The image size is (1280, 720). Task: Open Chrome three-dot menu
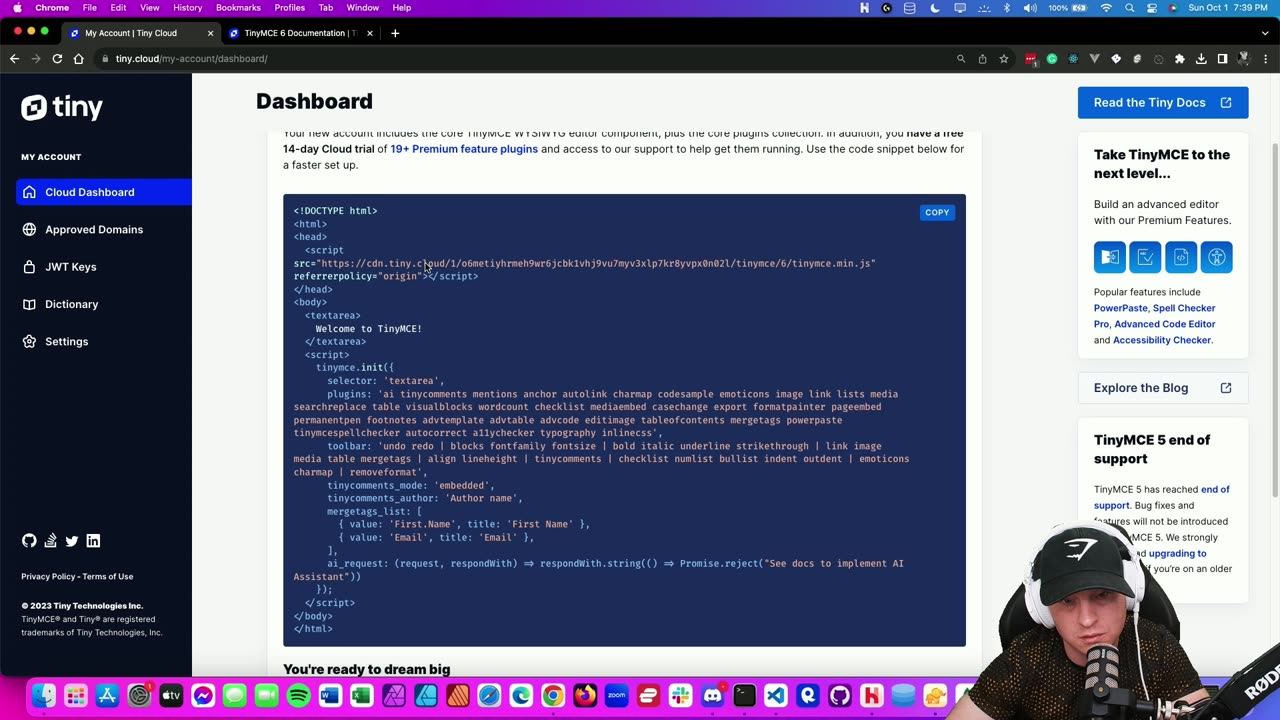point(1265,59)
